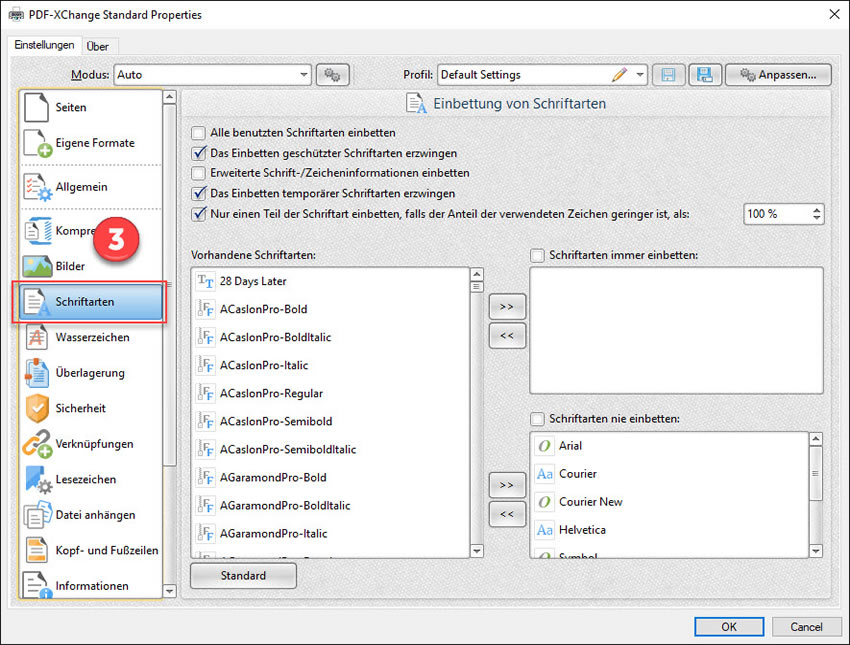
Task: Toggle Nur einen Teil der Schriftart einbetten
Action: [199, 214]
